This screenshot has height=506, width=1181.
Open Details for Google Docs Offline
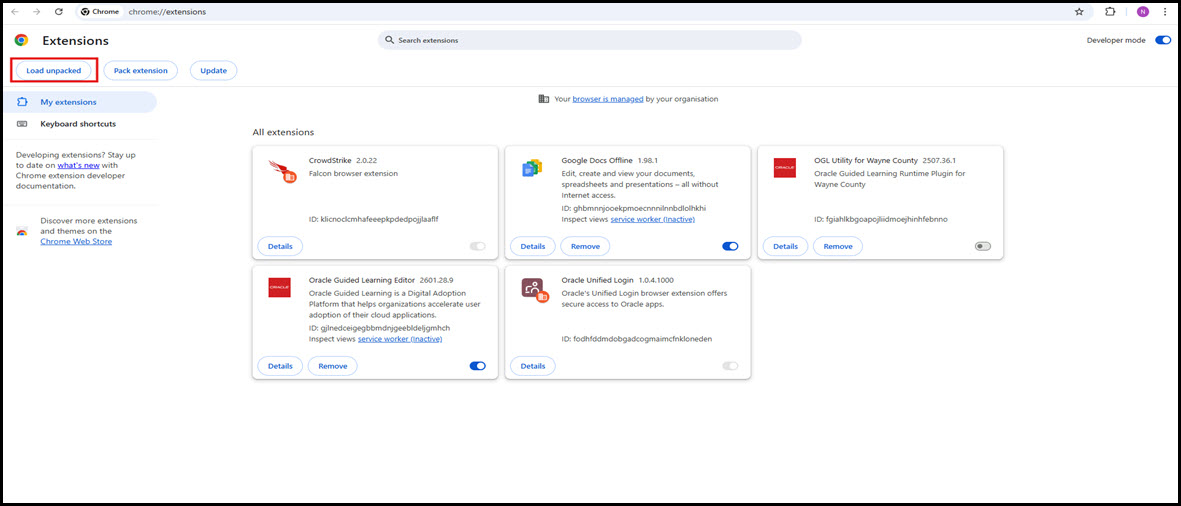pos(533,246)
